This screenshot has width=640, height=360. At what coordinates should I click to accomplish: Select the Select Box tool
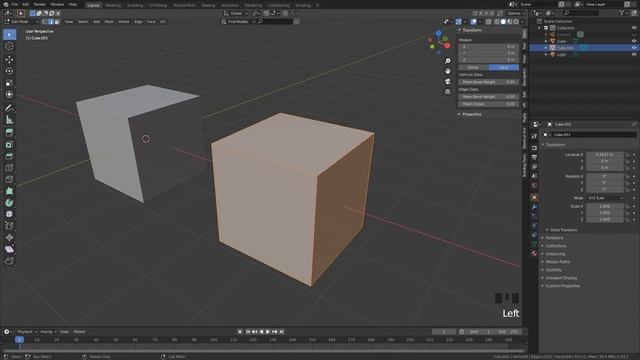click(x=9, y=35)
